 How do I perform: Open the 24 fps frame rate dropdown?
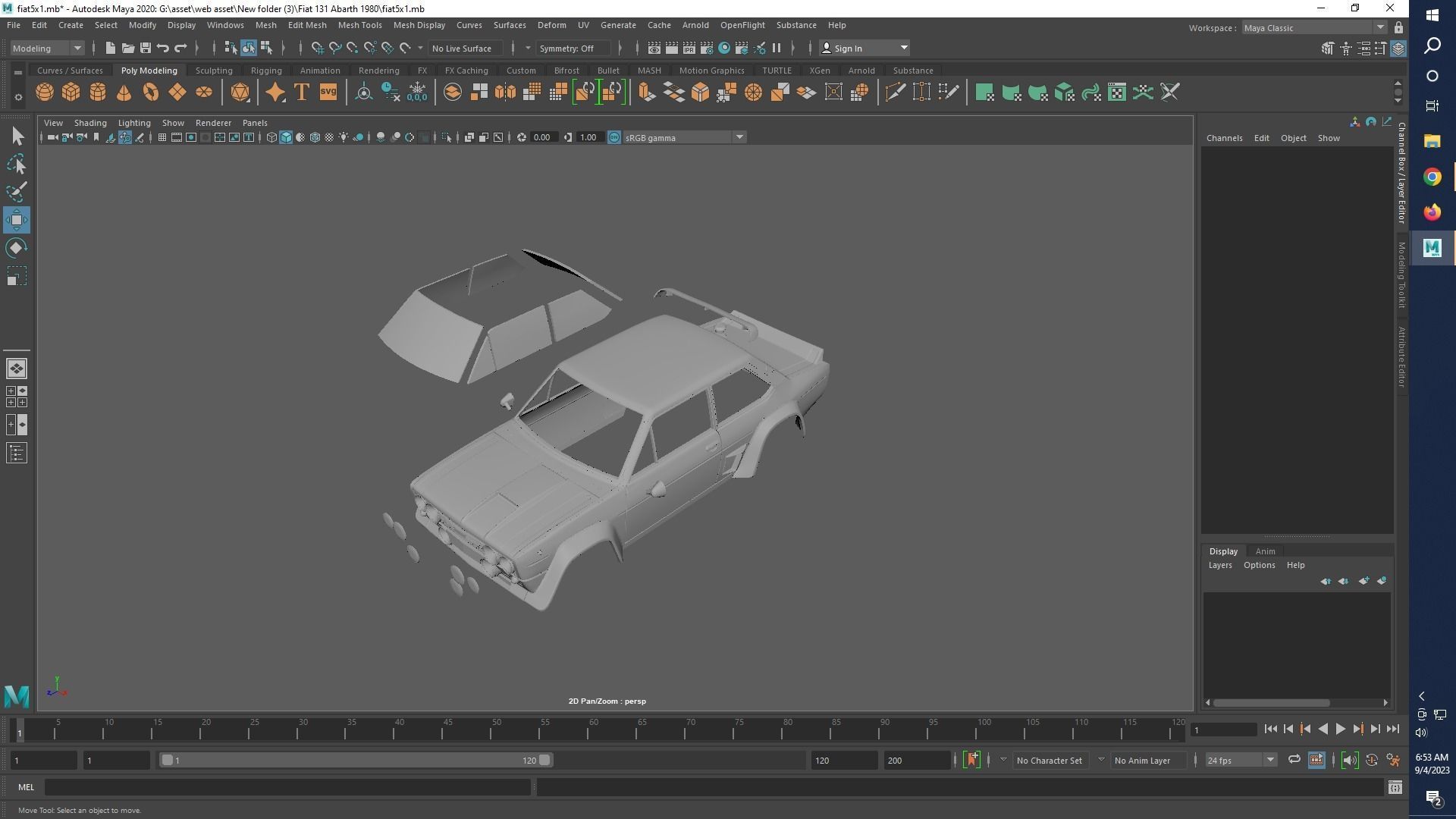(1241, 760)
